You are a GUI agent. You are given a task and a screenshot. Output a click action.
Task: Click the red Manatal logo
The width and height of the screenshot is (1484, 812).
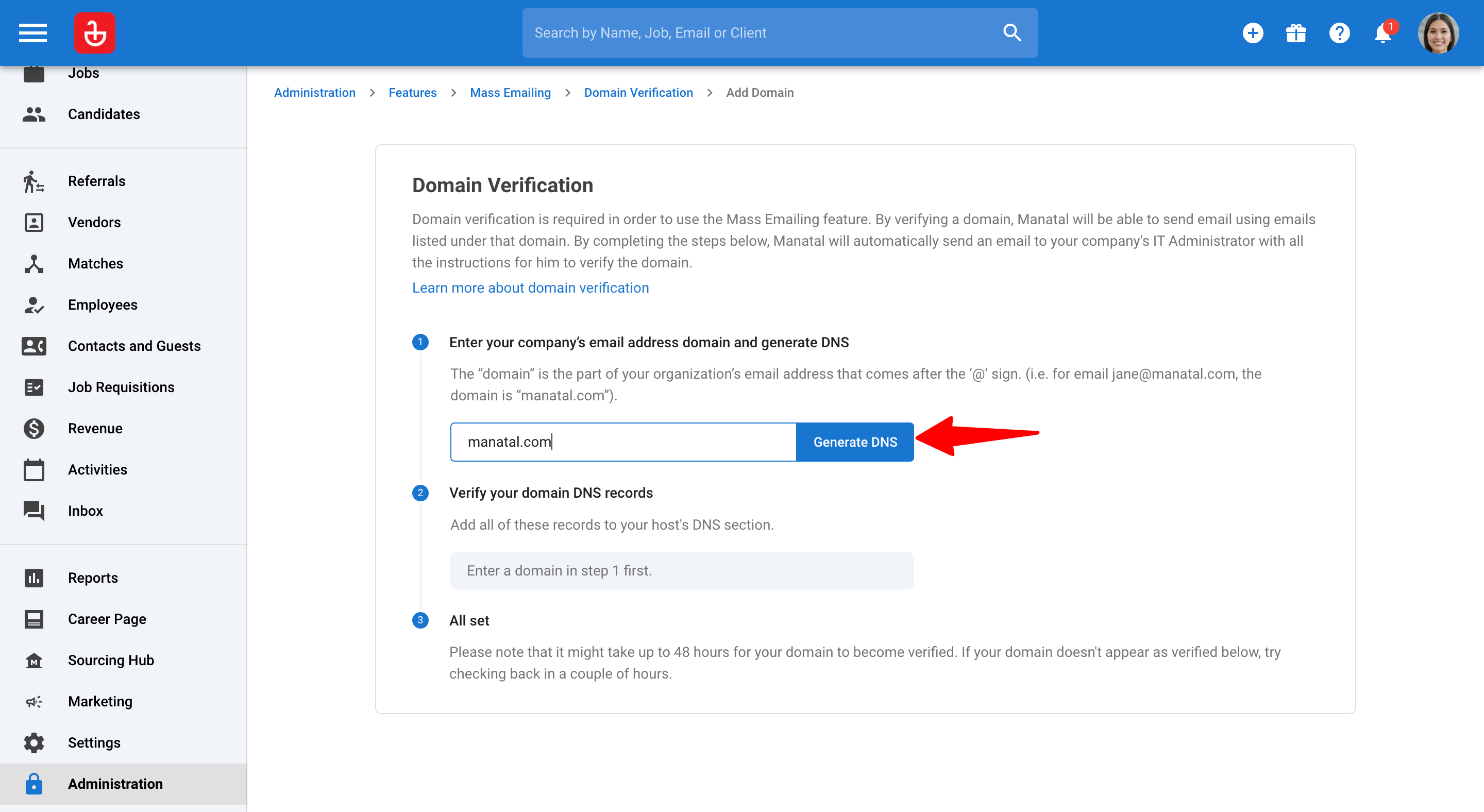(x=94, y=33)
